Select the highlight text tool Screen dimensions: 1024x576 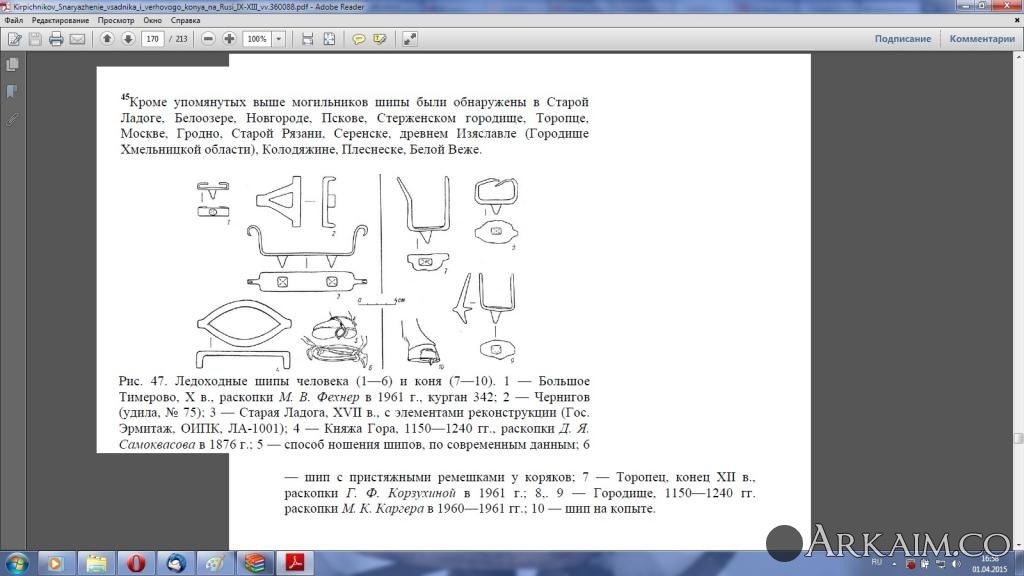380,39
